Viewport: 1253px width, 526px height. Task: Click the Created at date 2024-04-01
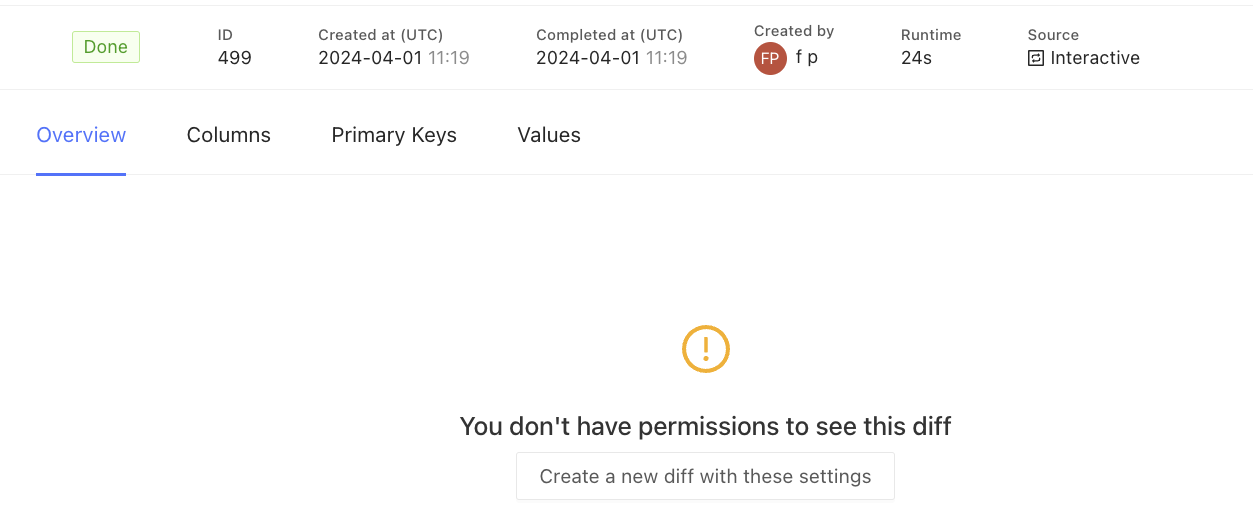(x=371, y=58)
